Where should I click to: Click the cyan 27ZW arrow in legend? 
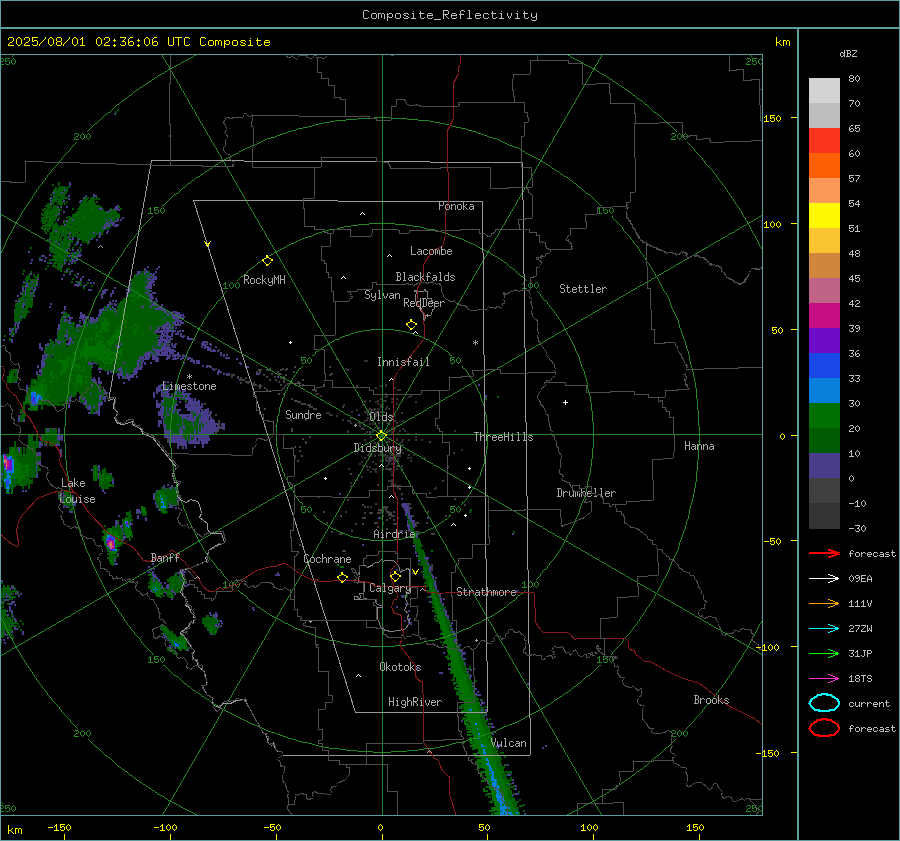(824, 629)
